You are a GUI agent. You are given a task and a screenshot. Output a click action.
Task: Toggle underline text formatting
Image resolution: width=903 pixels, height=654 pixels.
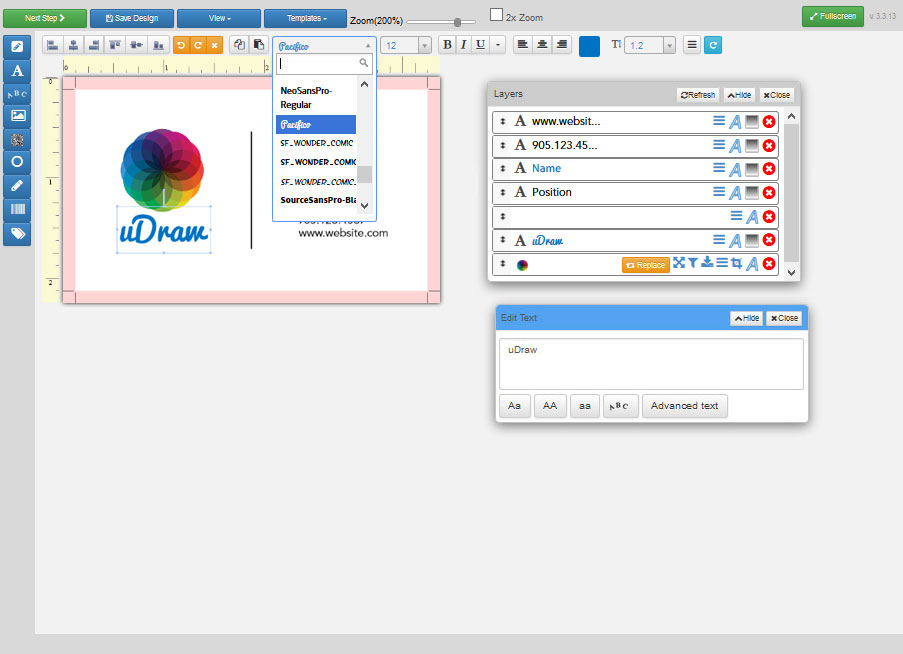480,45
